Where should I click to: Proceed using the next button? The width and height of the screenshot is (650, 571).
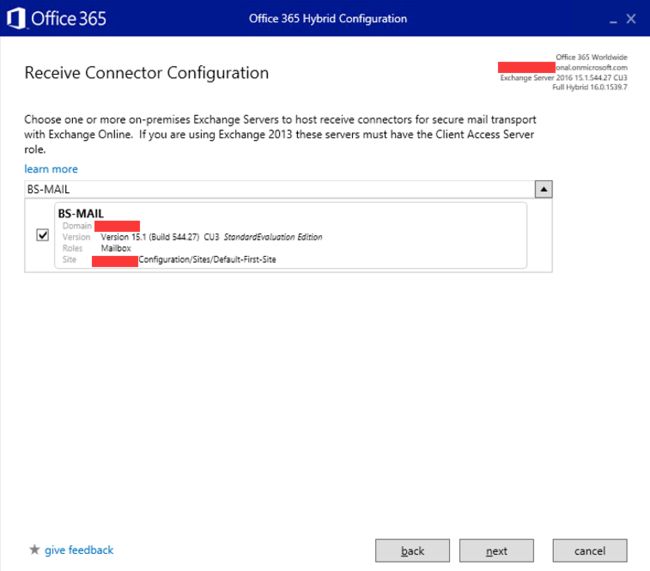coord(497,551)
